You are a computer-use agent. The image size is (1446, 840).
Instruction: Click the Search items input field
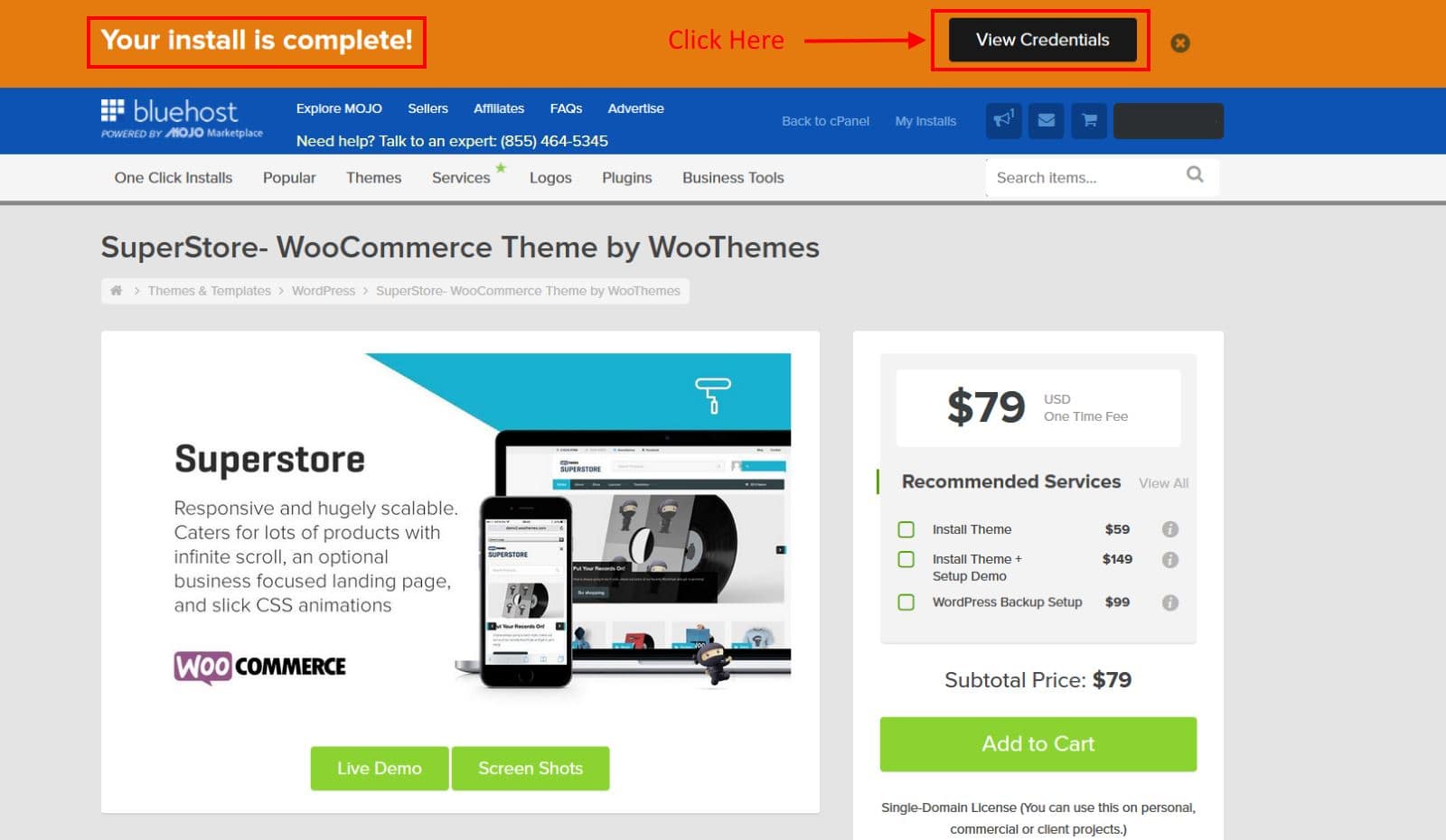pos(1084,178)
